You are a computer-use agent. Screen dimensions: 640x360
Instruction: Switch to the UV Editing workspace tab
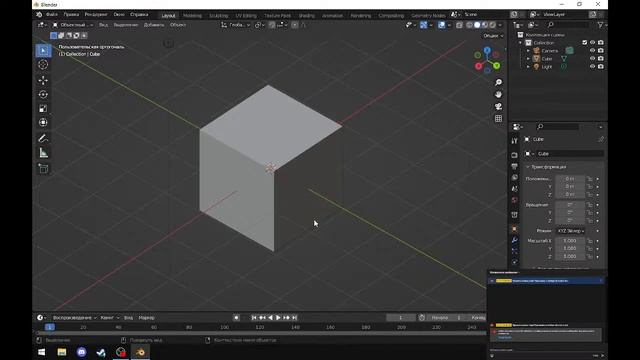click(x=246, y=16)
